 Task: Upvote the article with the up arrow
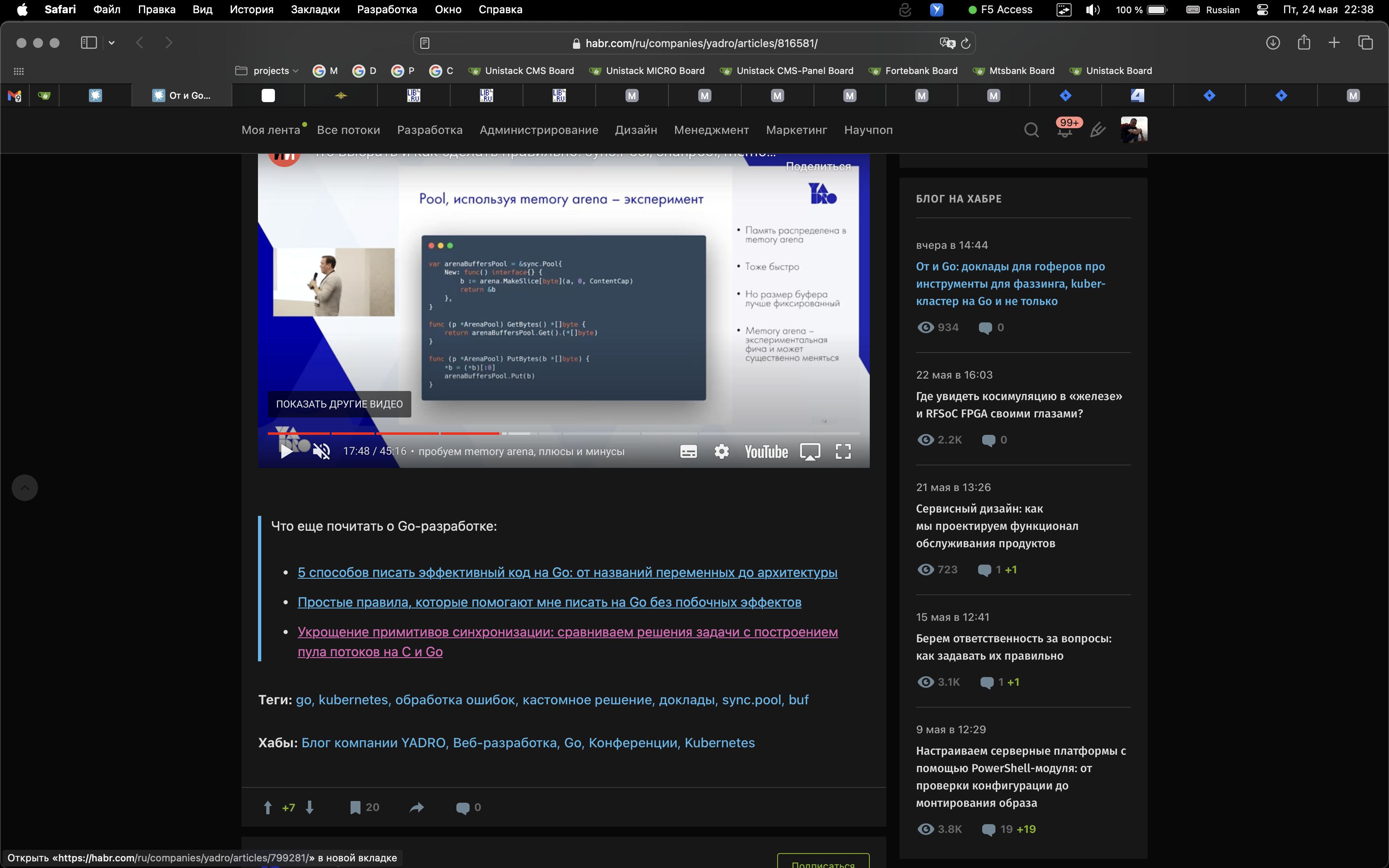(267, 807)
